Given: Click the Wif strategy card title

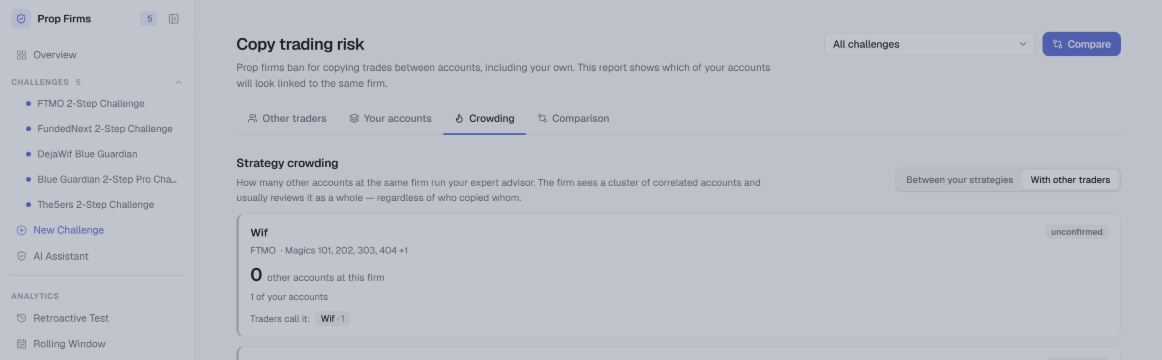Looking at the screenshot, I should click(x=259, y=233).
